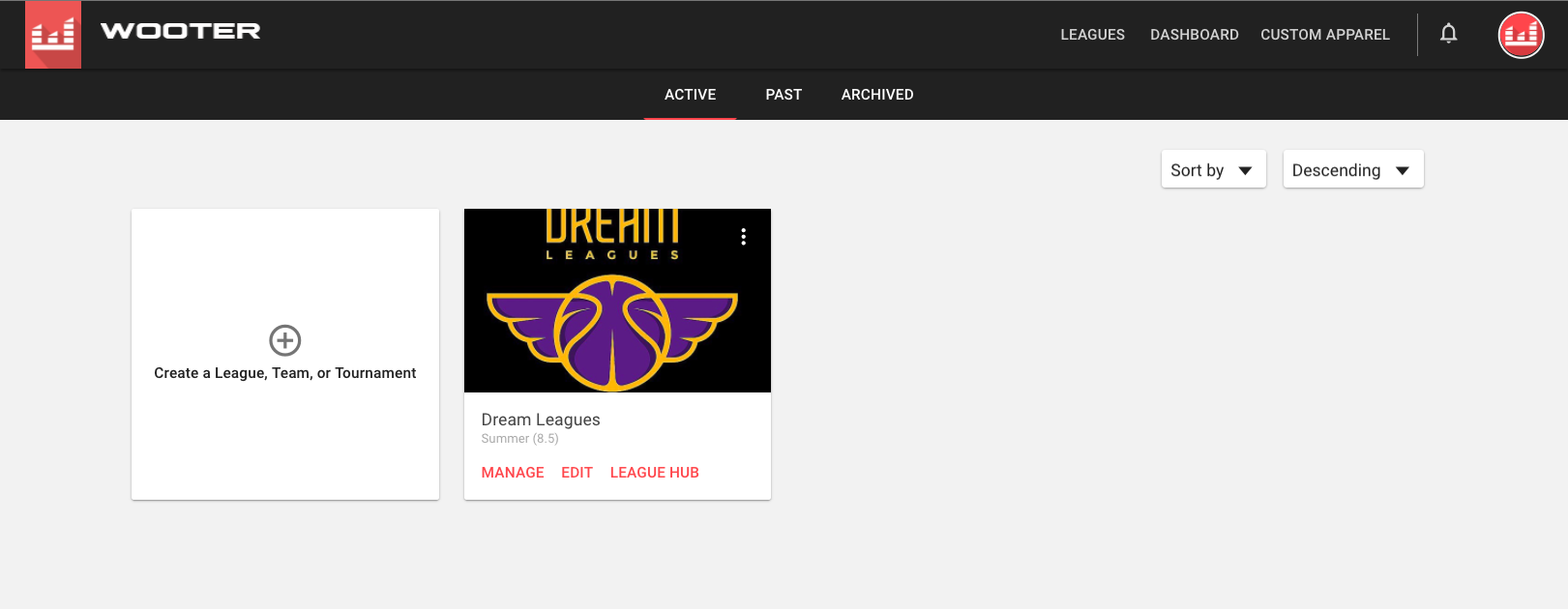The image size is (1568, 609).
Task: Open CUSTOM APPAREL navigation link
Action: tap(1324, 35)
